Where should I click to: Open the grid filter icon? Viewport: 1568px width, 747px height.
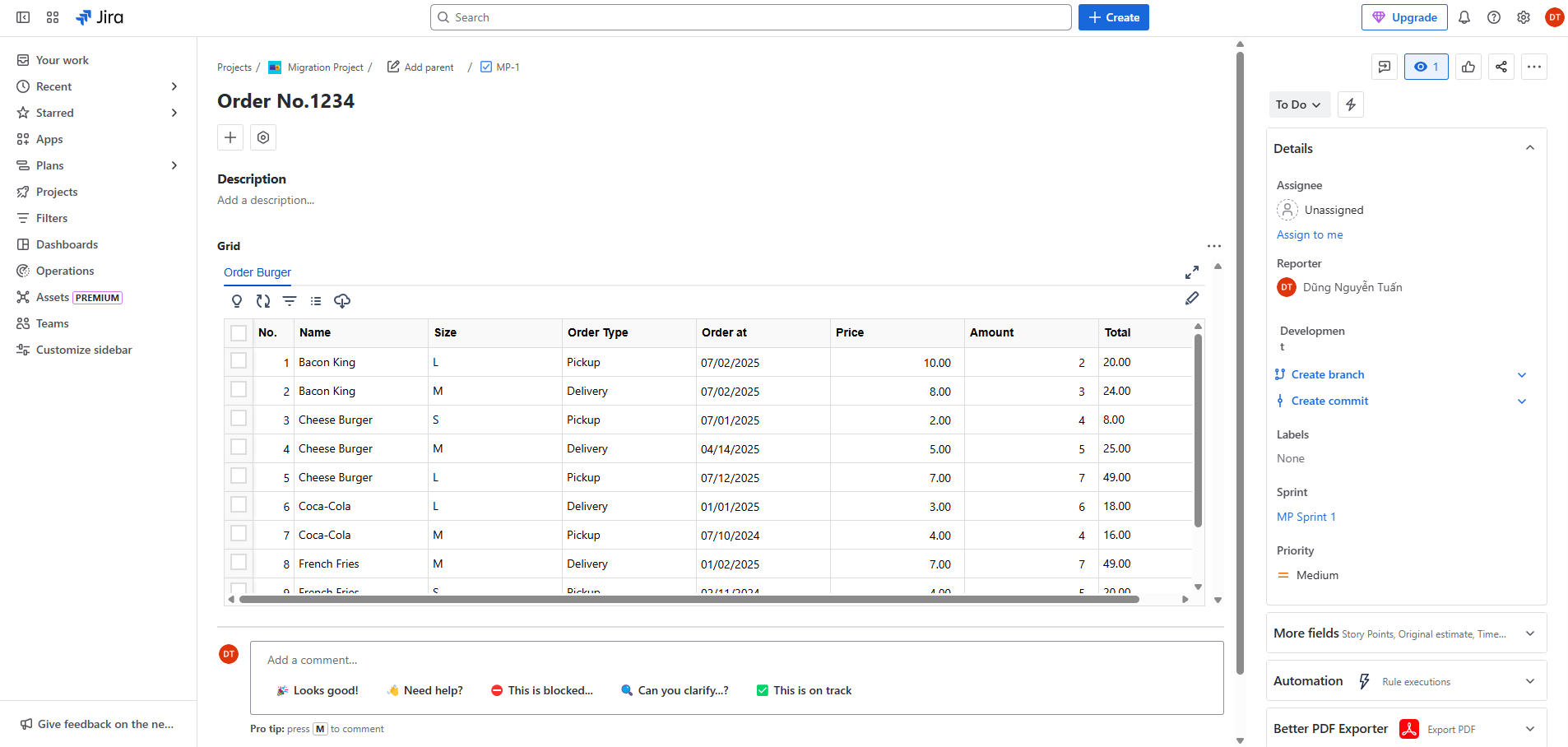[x=290, y=301]
